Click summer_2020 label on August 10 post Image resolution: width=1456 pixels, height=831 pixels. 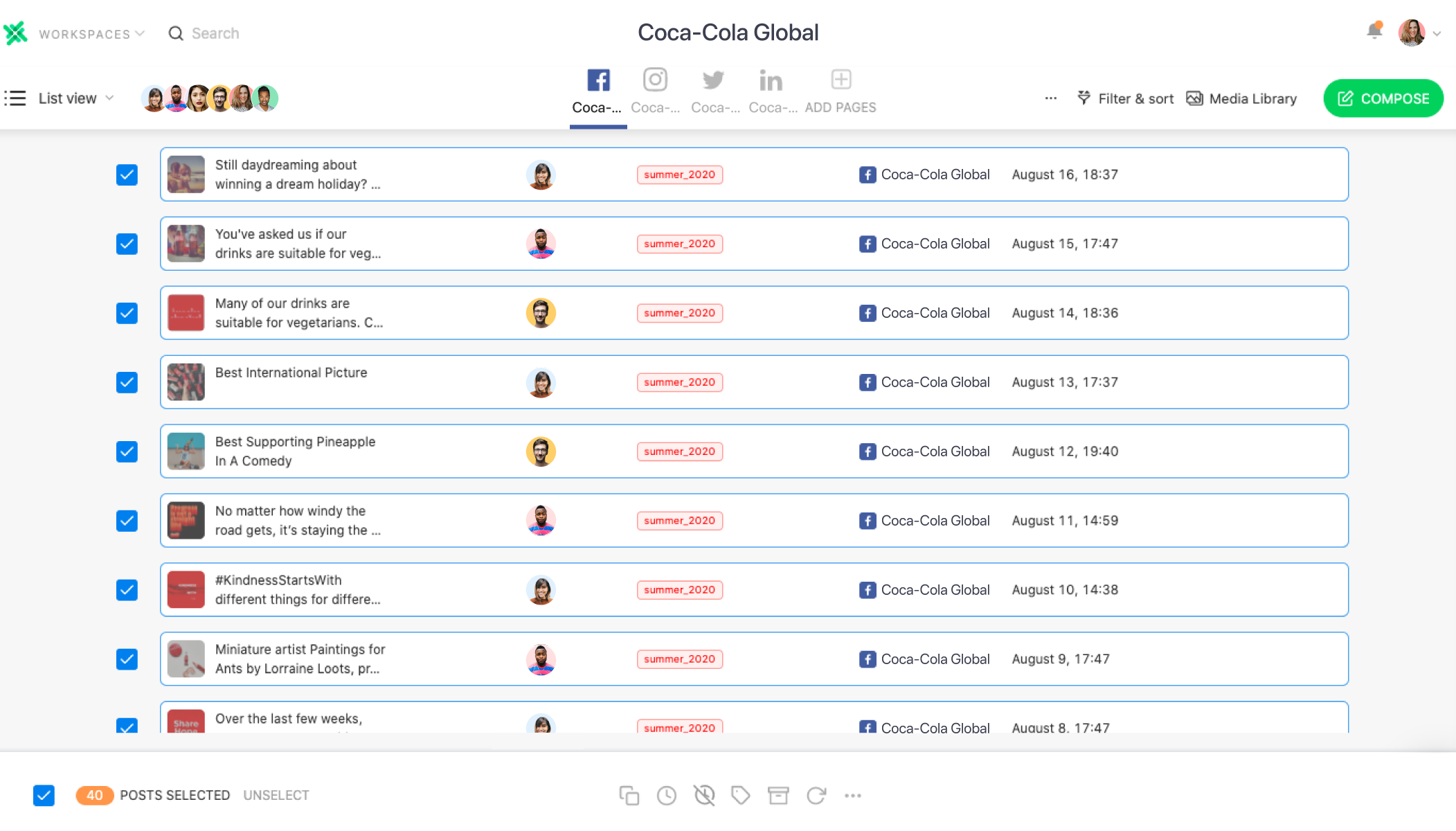(680, 590)
